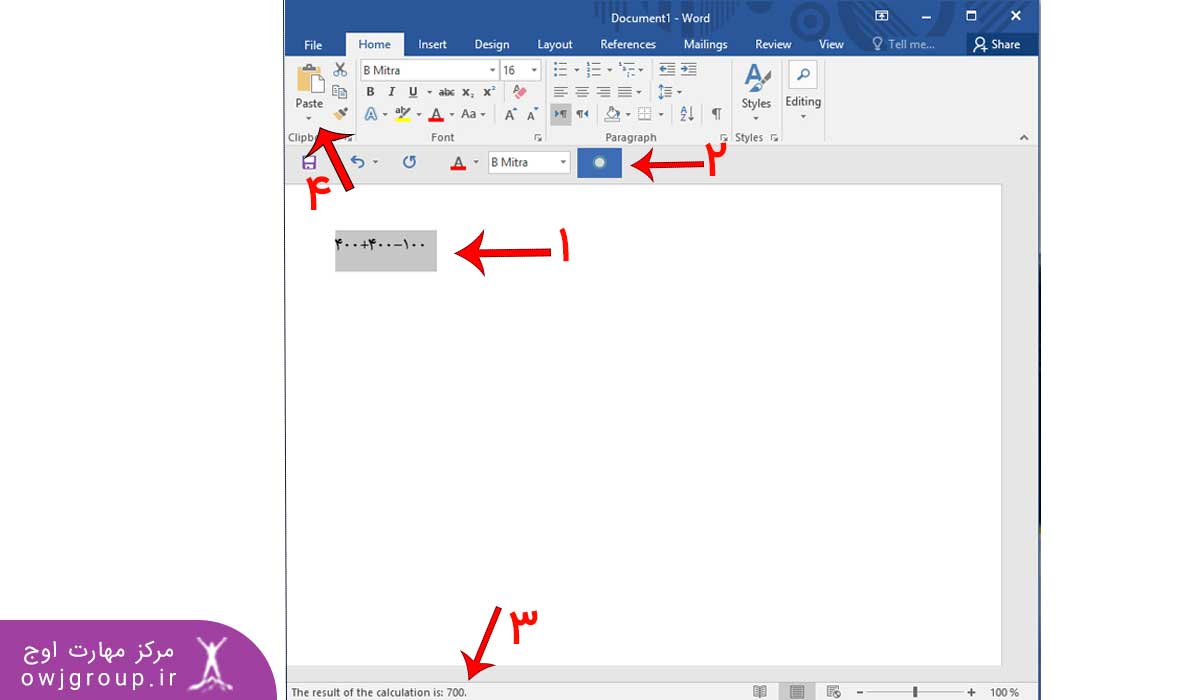Toggle Bold formatting

click(x=370, y=92)
